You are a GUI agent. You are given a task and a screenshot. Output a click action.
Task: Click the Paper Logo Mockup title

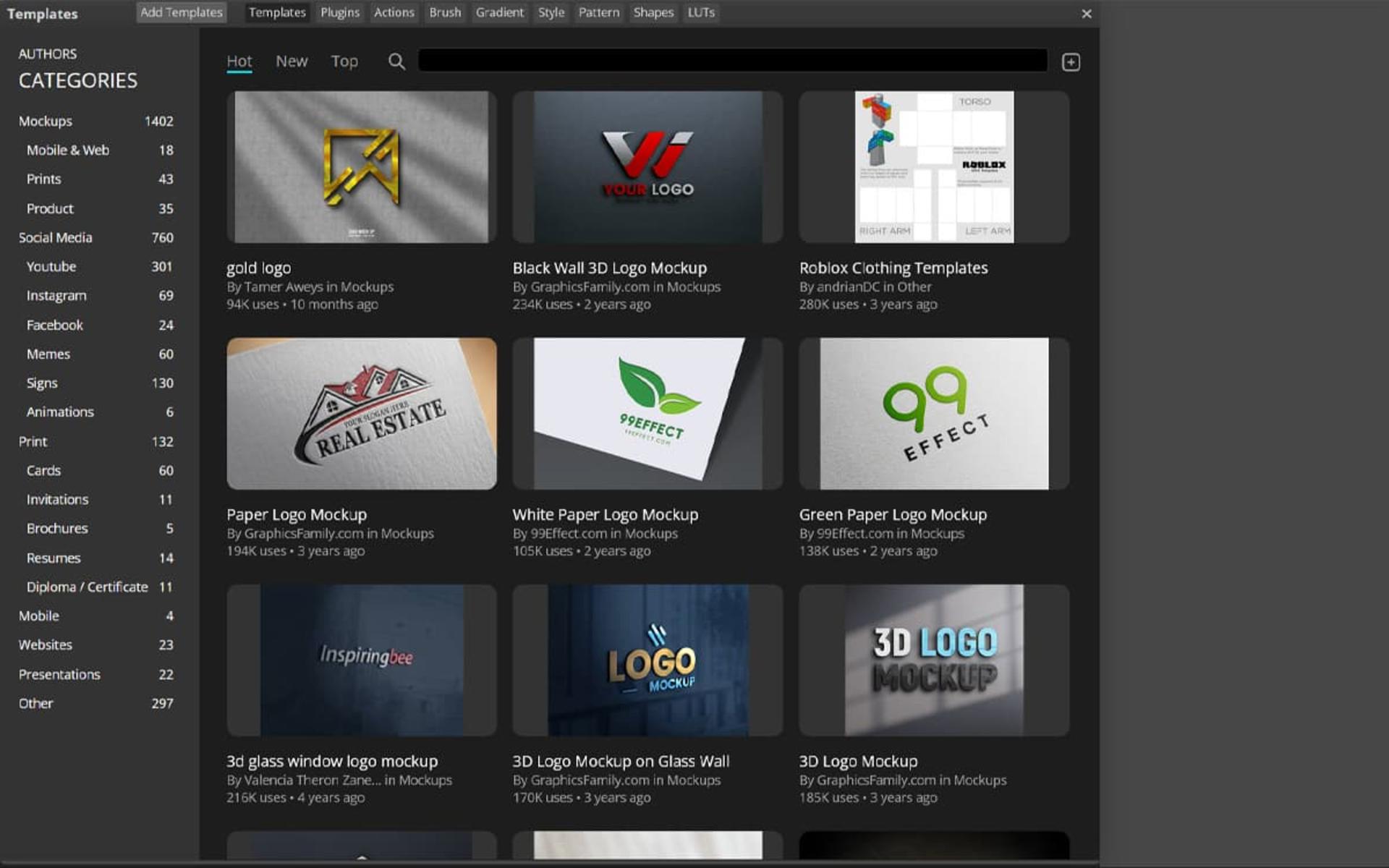[x=297, y=514]
